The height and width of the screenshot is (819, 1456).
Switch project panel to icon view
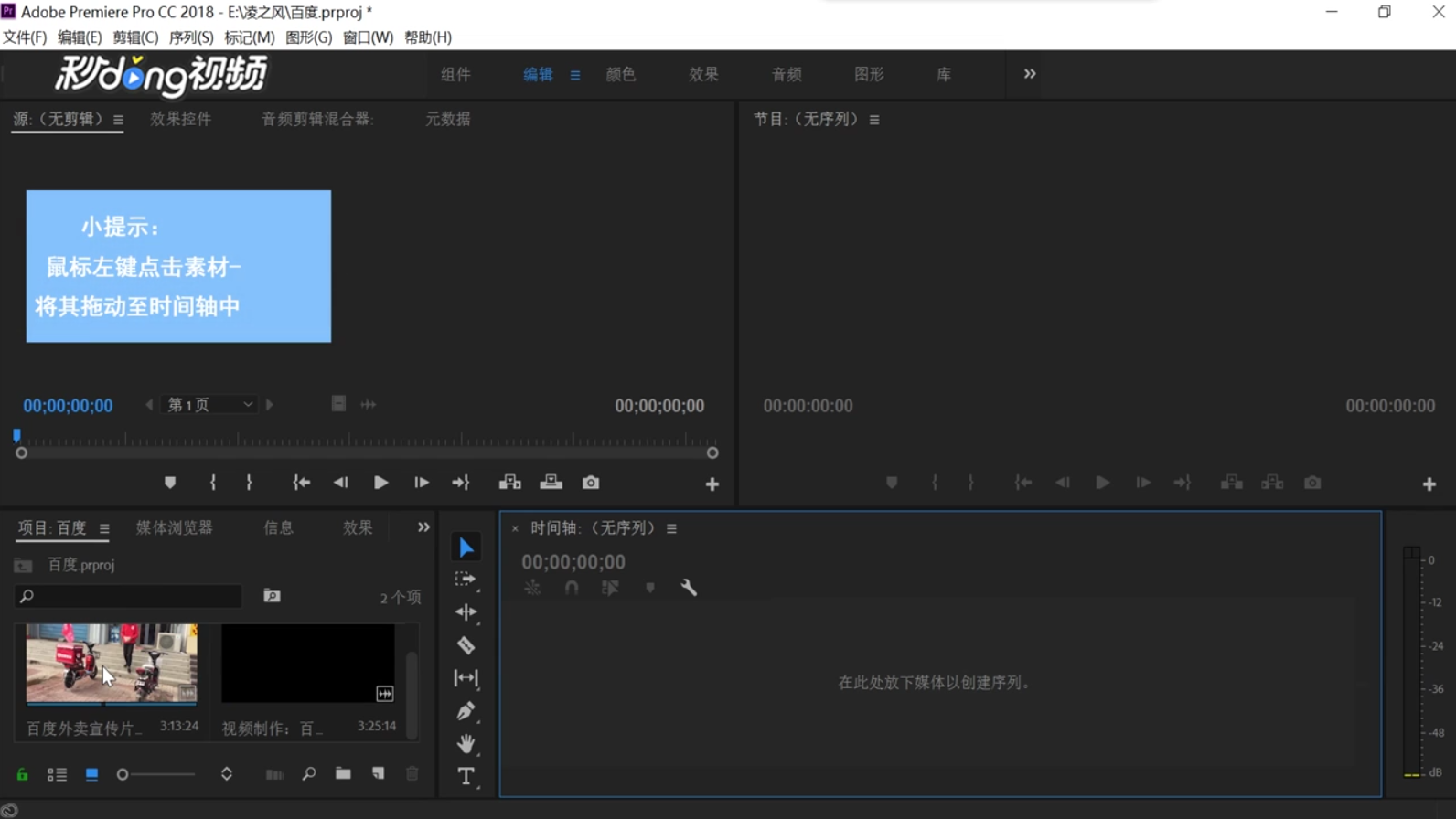tap(91, 774)
